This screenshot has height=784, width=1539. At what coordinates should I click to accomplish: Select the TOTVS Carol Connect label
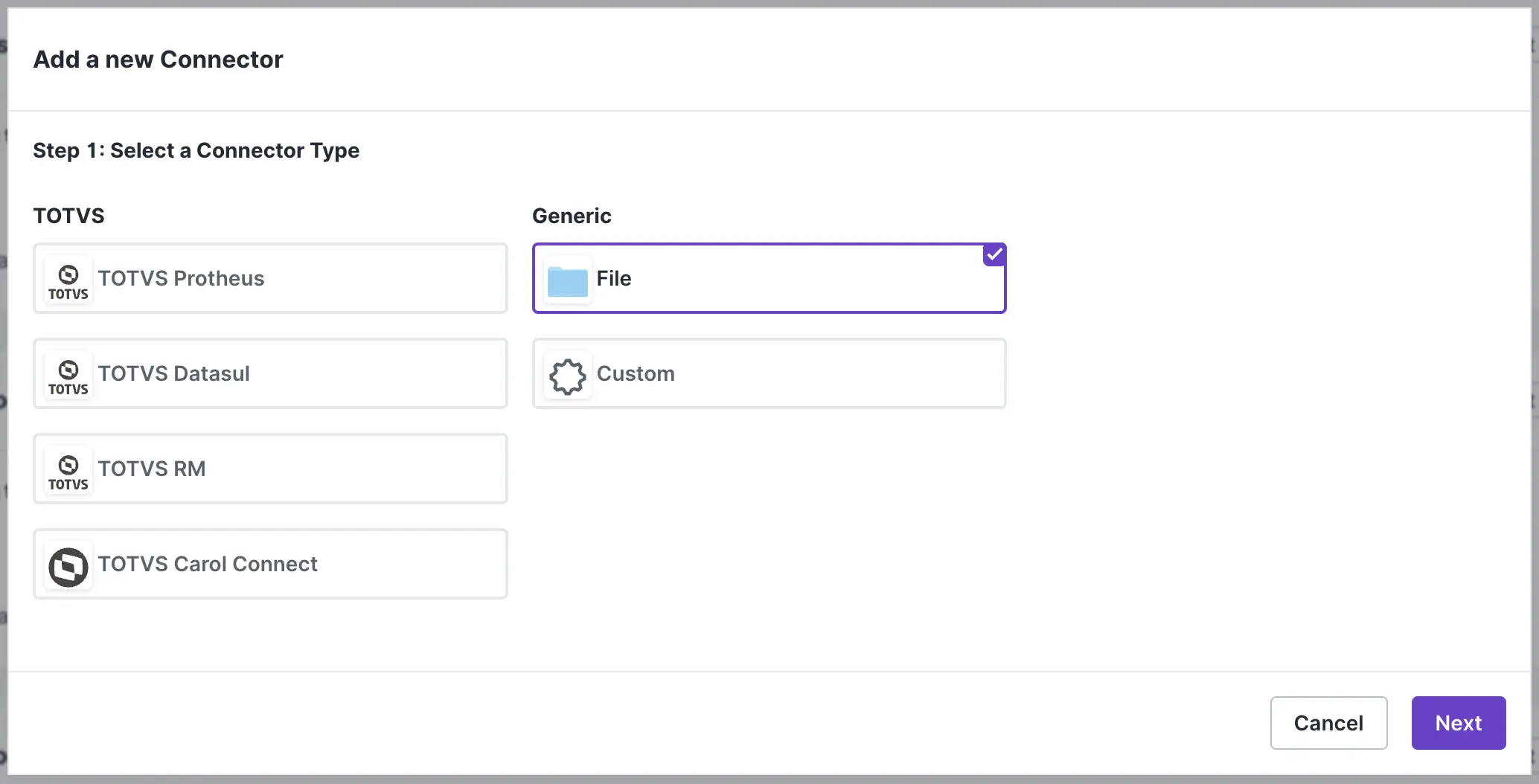click(208, 564)
